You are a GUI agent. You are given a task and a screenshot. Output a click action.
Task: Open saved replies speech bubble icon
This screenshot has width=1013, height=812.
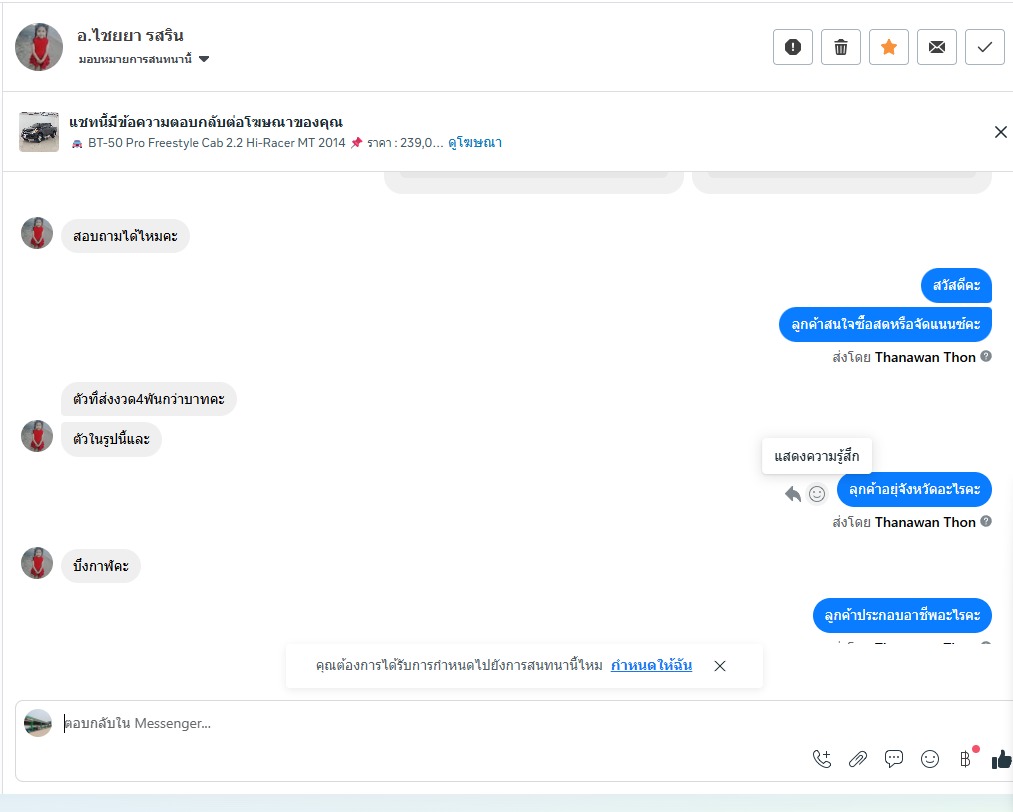click(x=894, y=759)
